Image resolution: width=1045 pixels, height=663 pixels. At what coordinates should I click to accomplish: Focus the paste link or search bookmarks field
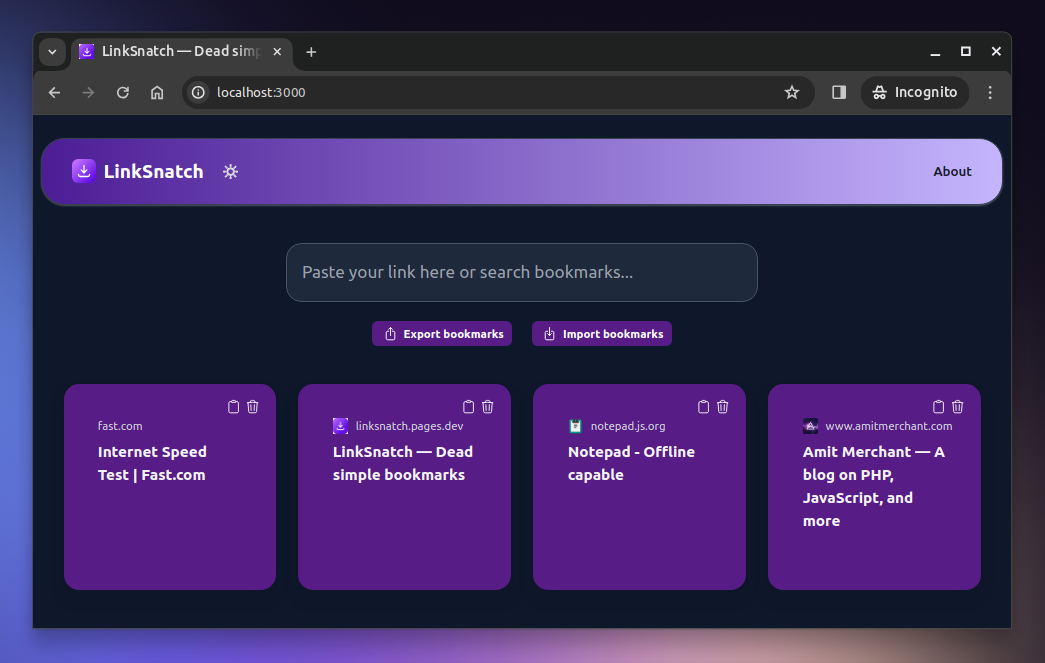(522, 273)
